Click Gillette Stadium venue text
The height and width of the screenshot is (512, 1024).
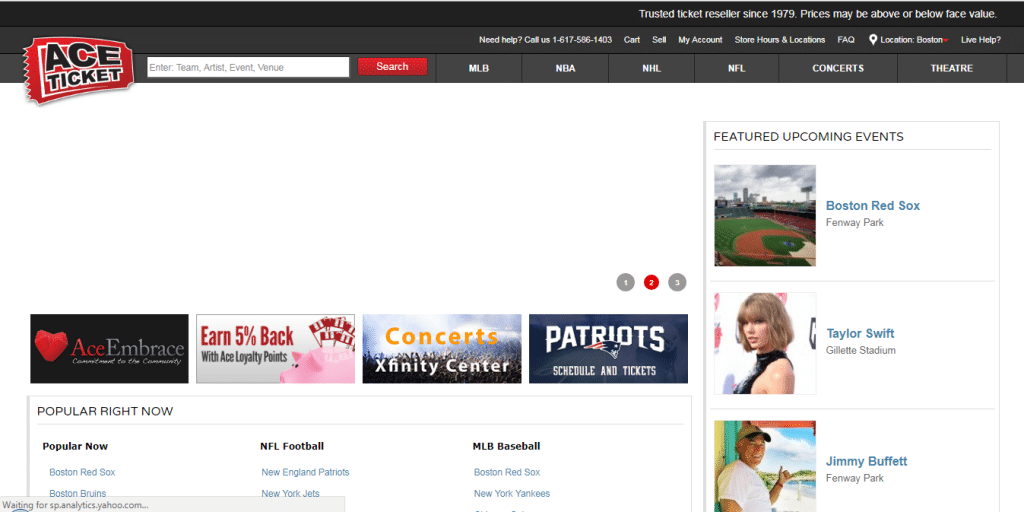(861, 351)
